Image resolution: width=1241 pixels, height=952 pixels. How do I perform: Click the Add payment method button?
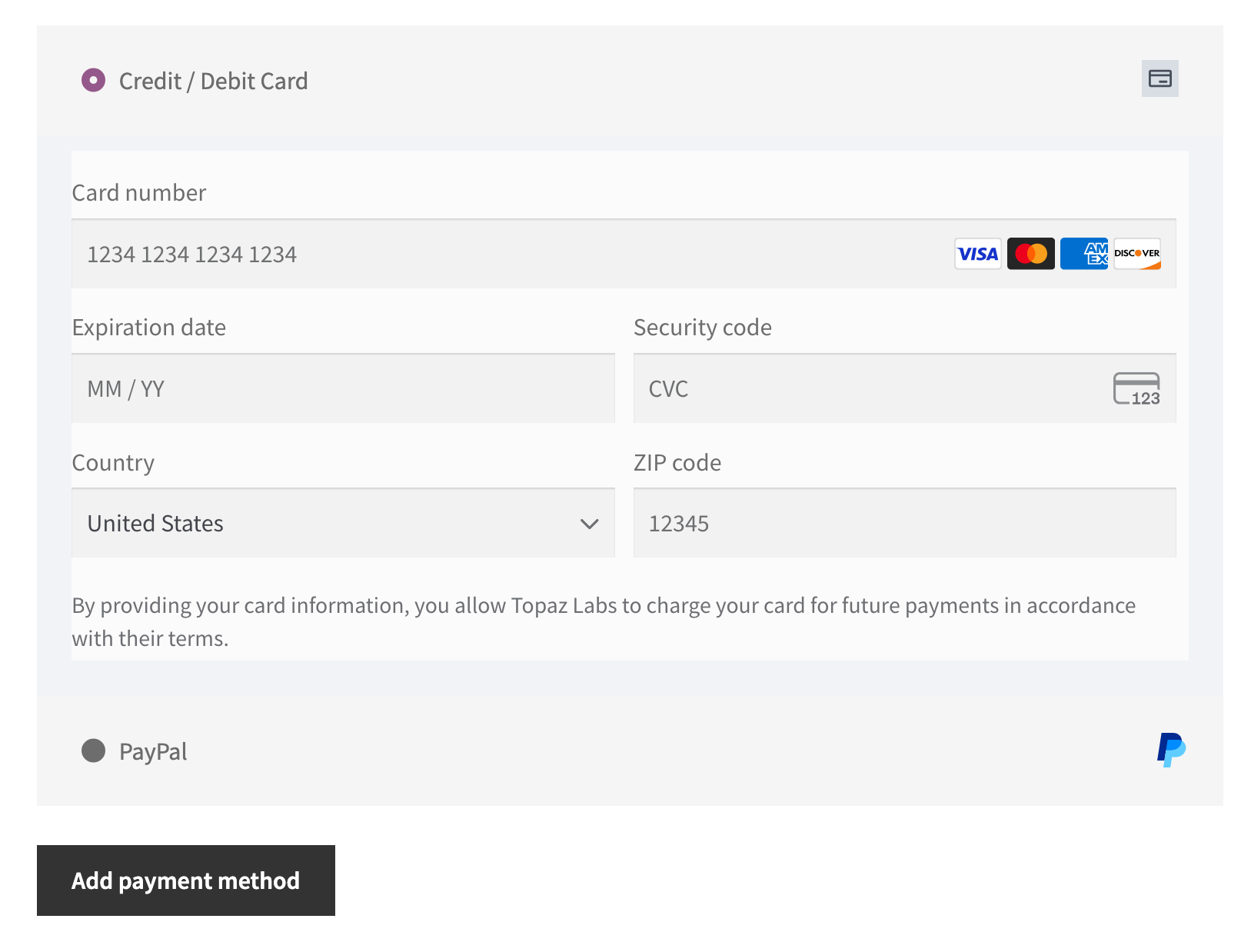186,880
